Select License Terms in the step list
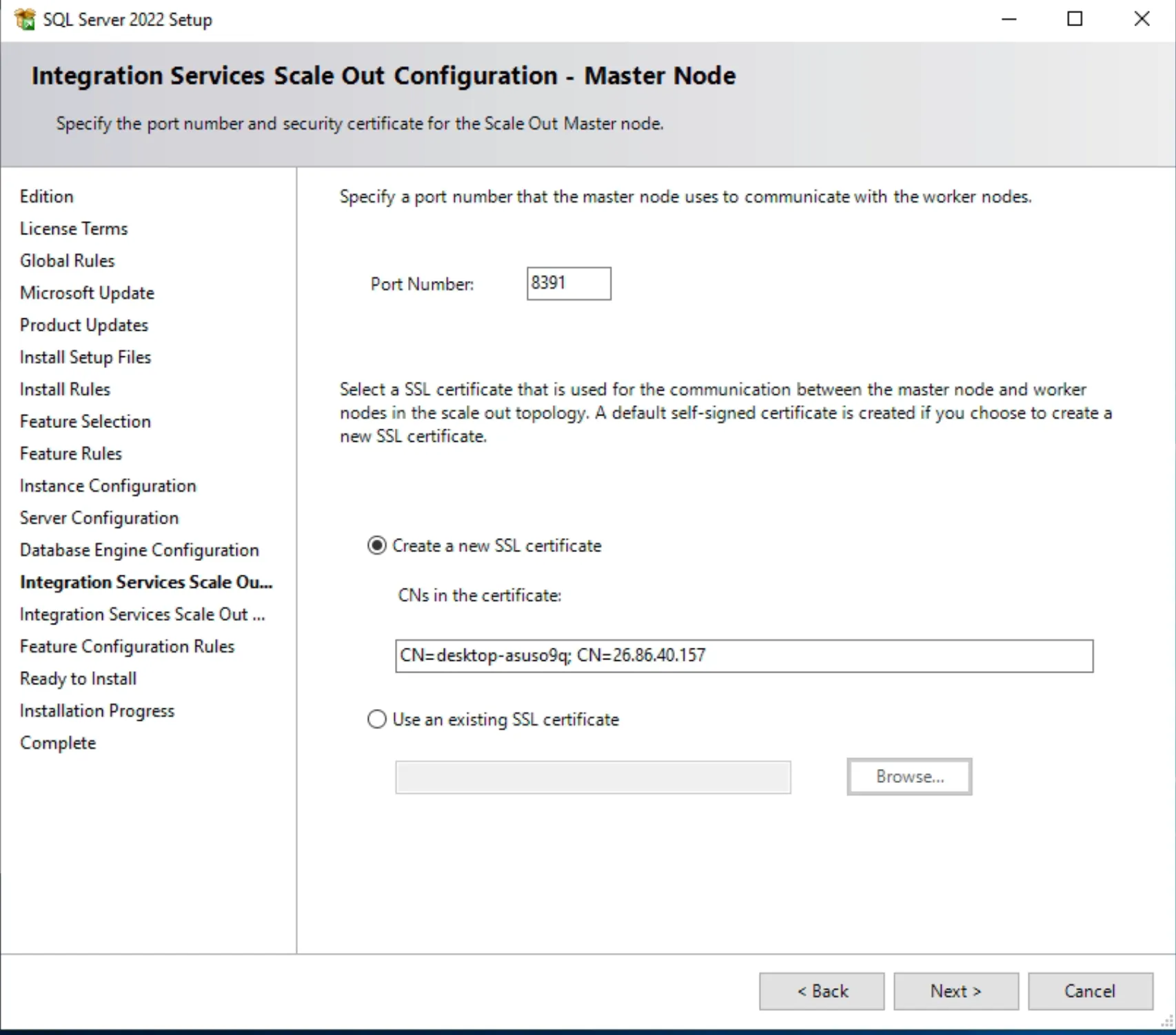 point(74,229)
